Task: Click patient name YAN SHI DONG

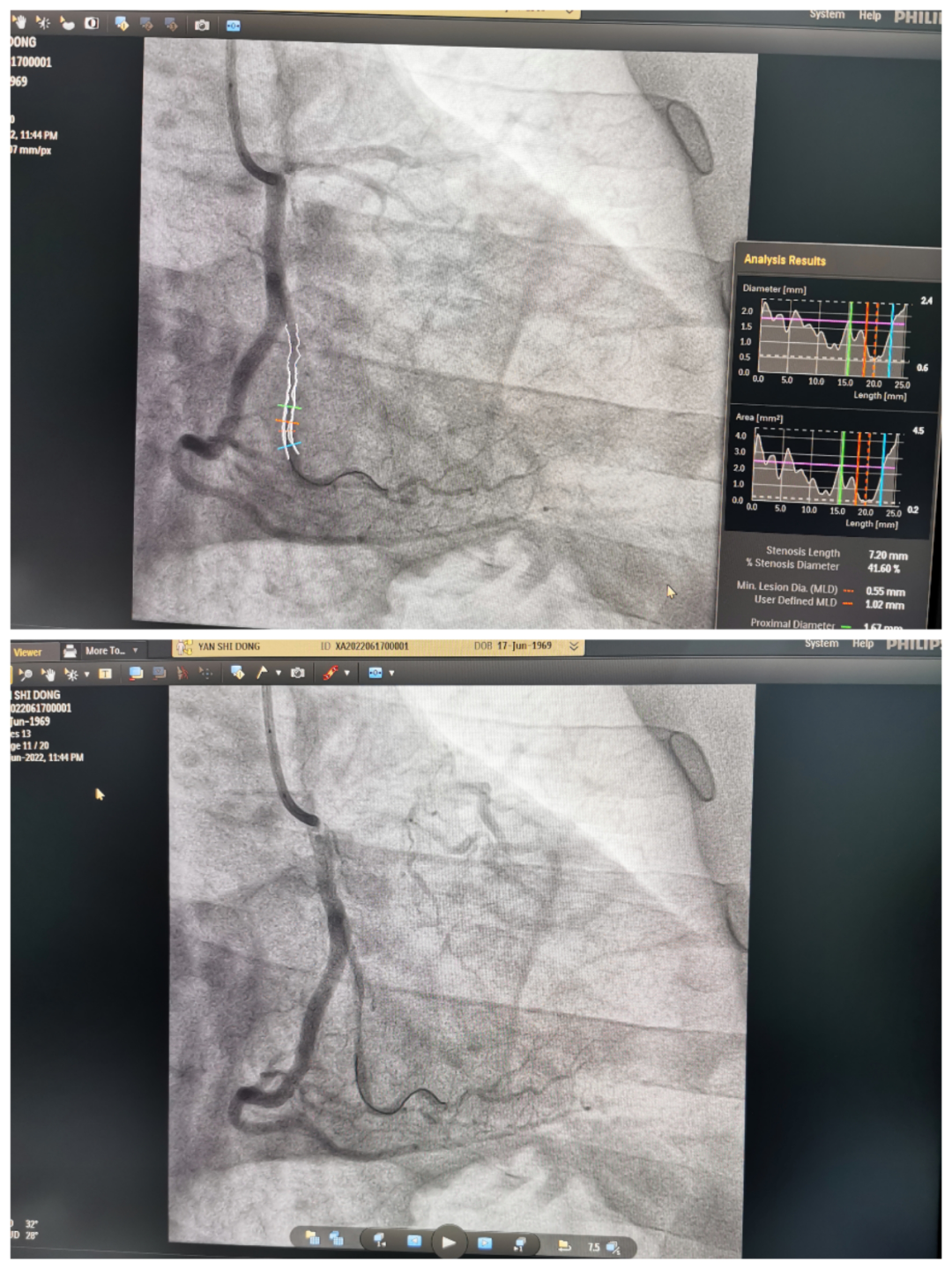Action: [229, 646]
